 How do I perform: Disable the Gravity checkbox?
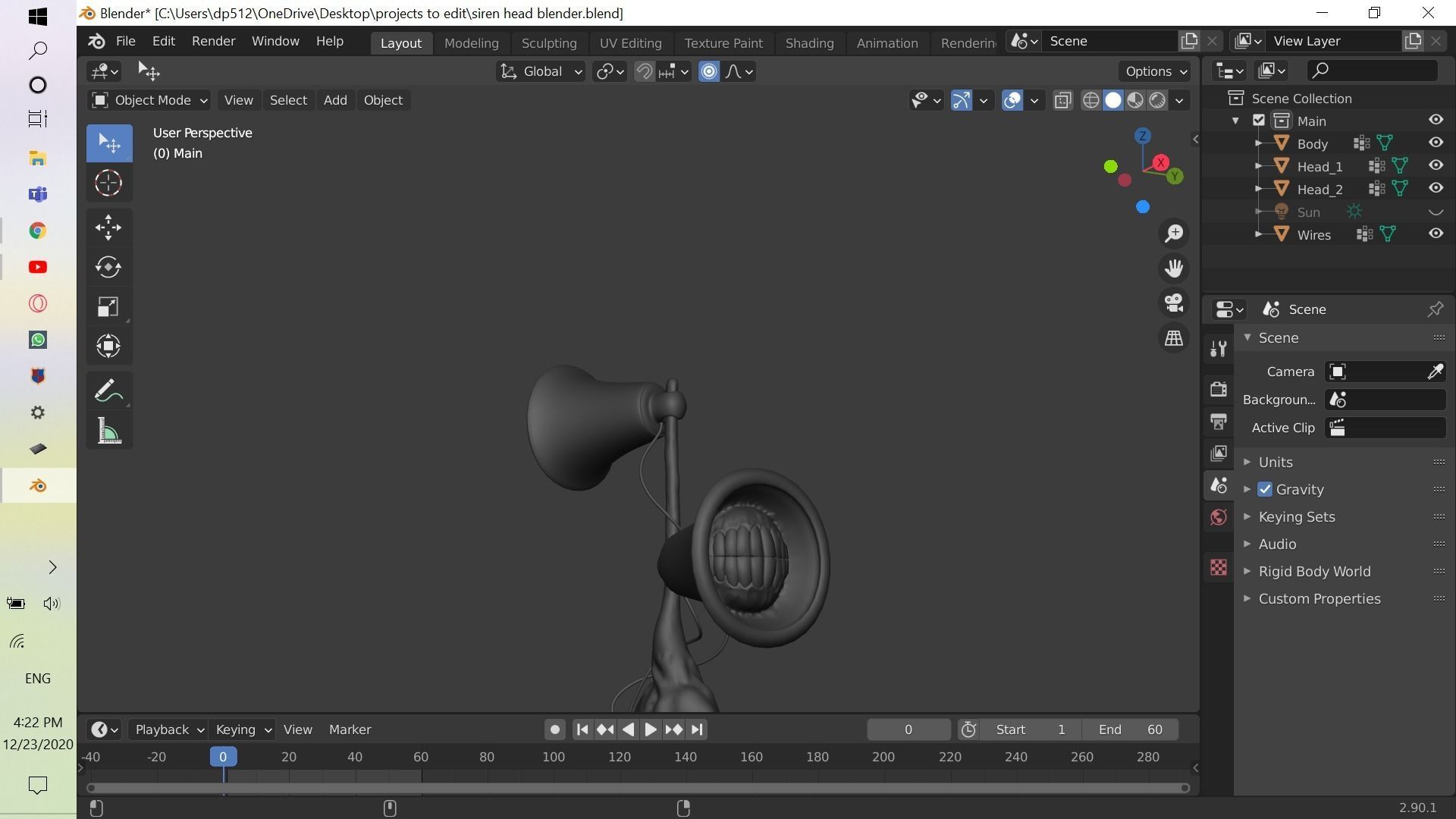1265,489
